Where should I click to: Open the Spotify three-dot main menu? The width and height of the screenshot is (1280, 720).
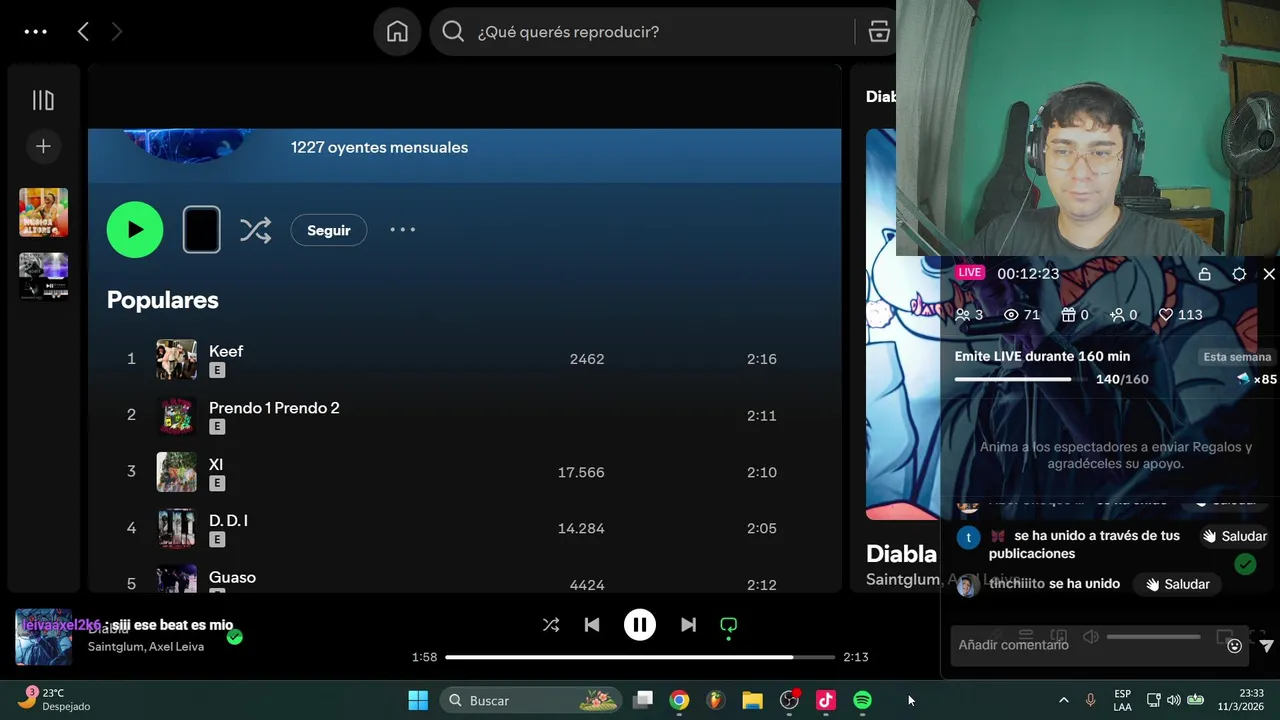pos(36,32)
